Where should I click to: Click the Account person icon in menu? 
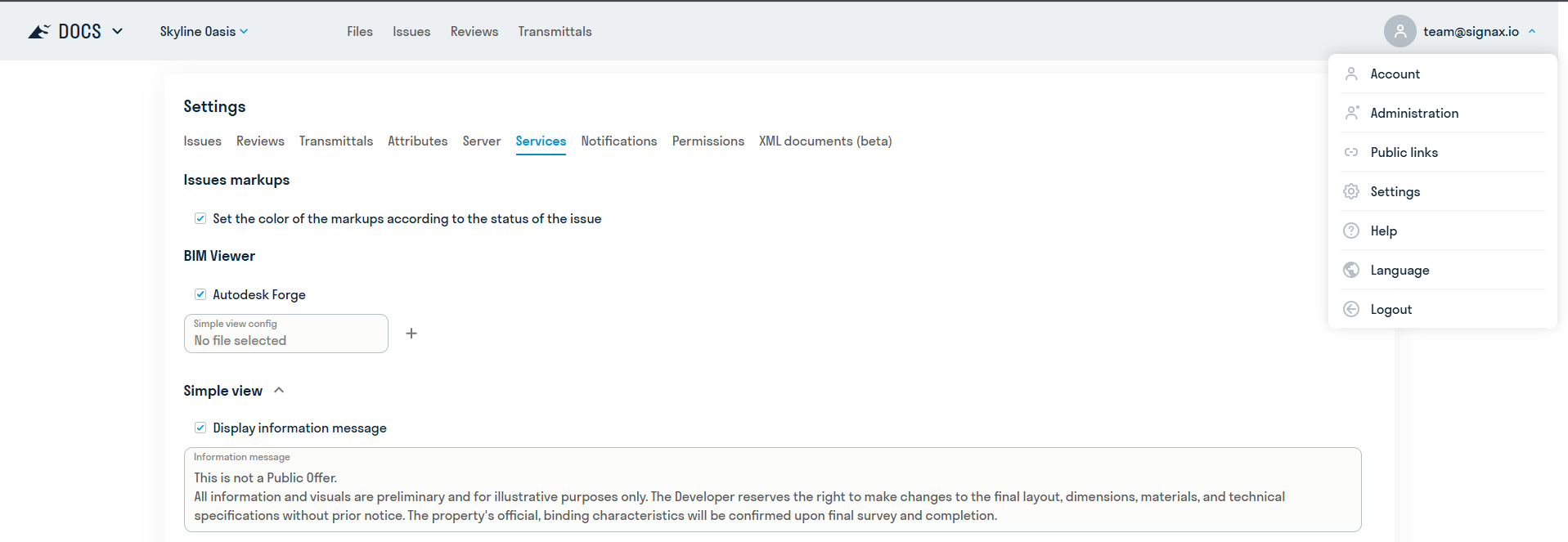[1351, 74]
